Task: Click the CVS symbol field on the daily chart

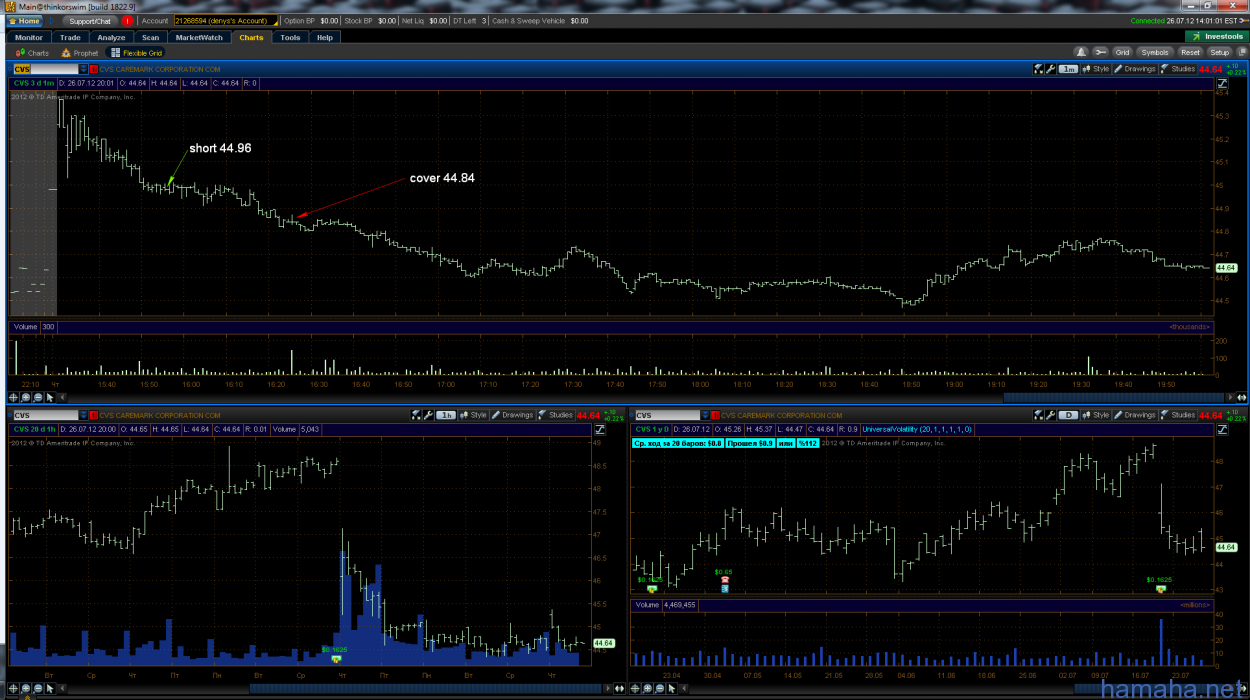Action: (668, 415)
